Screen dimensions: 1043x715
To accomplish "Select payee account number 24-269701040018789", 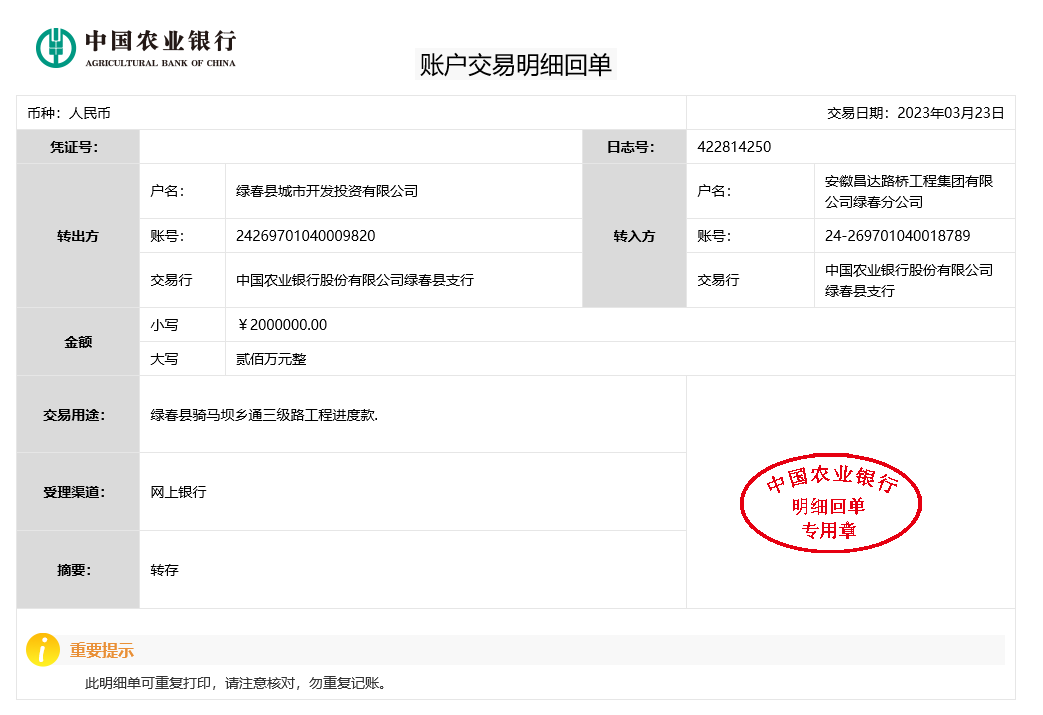I will point(897,236).
